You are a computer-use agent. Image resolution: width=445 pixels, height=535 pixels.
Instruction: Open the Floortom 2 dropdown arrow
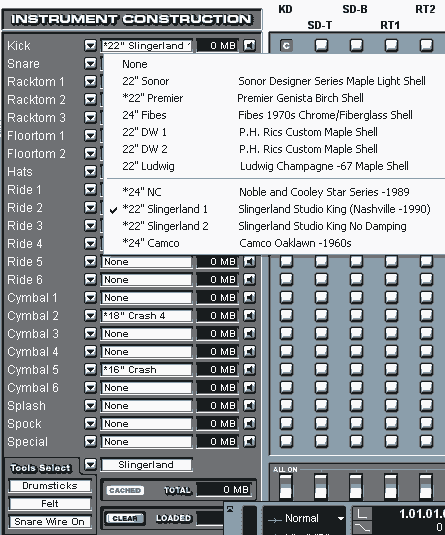coord(90,154)
